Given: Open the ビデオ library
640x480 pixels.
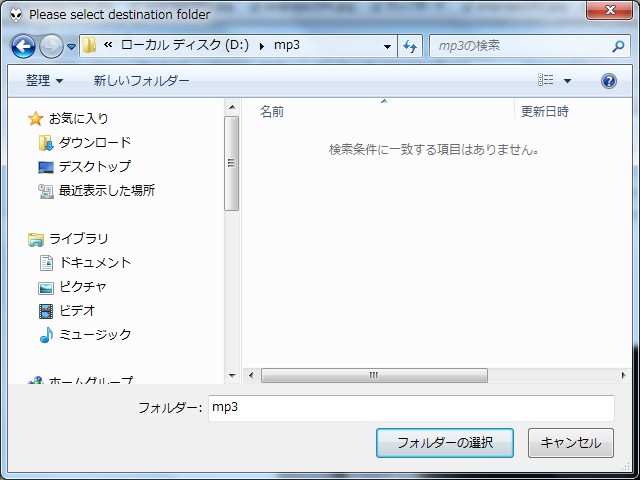Looking at the screenshot, I should [x=76, y=311].
